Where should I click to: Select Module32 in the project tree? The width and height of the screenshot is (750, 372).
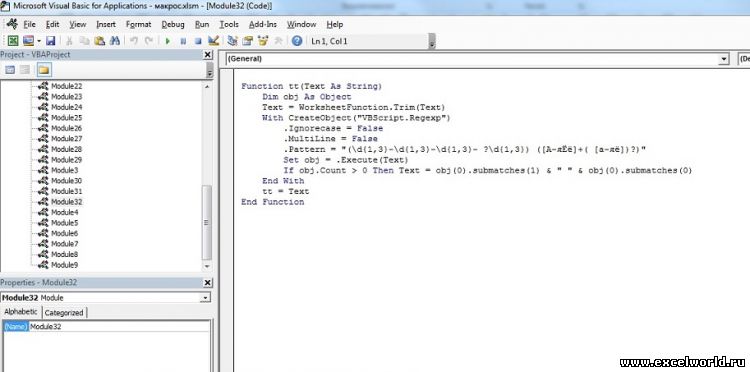coord(66,202)
